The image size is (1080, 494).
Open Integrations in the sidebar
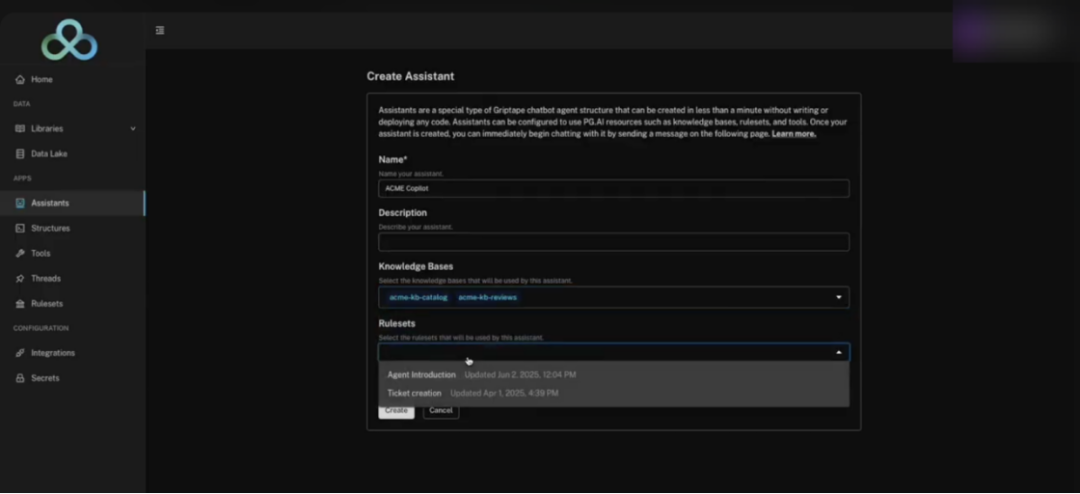[x=72, y=353]
